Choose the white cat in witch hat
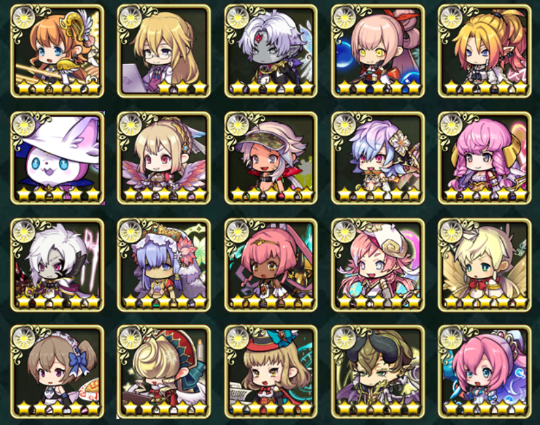The width and height of the screenshot is (540, 425). click(x=57, y=158)
